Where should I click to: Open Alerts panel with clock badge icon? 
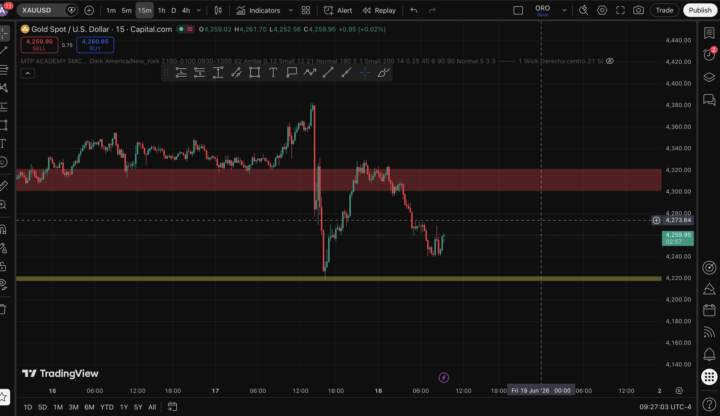(x=709, y=55)
